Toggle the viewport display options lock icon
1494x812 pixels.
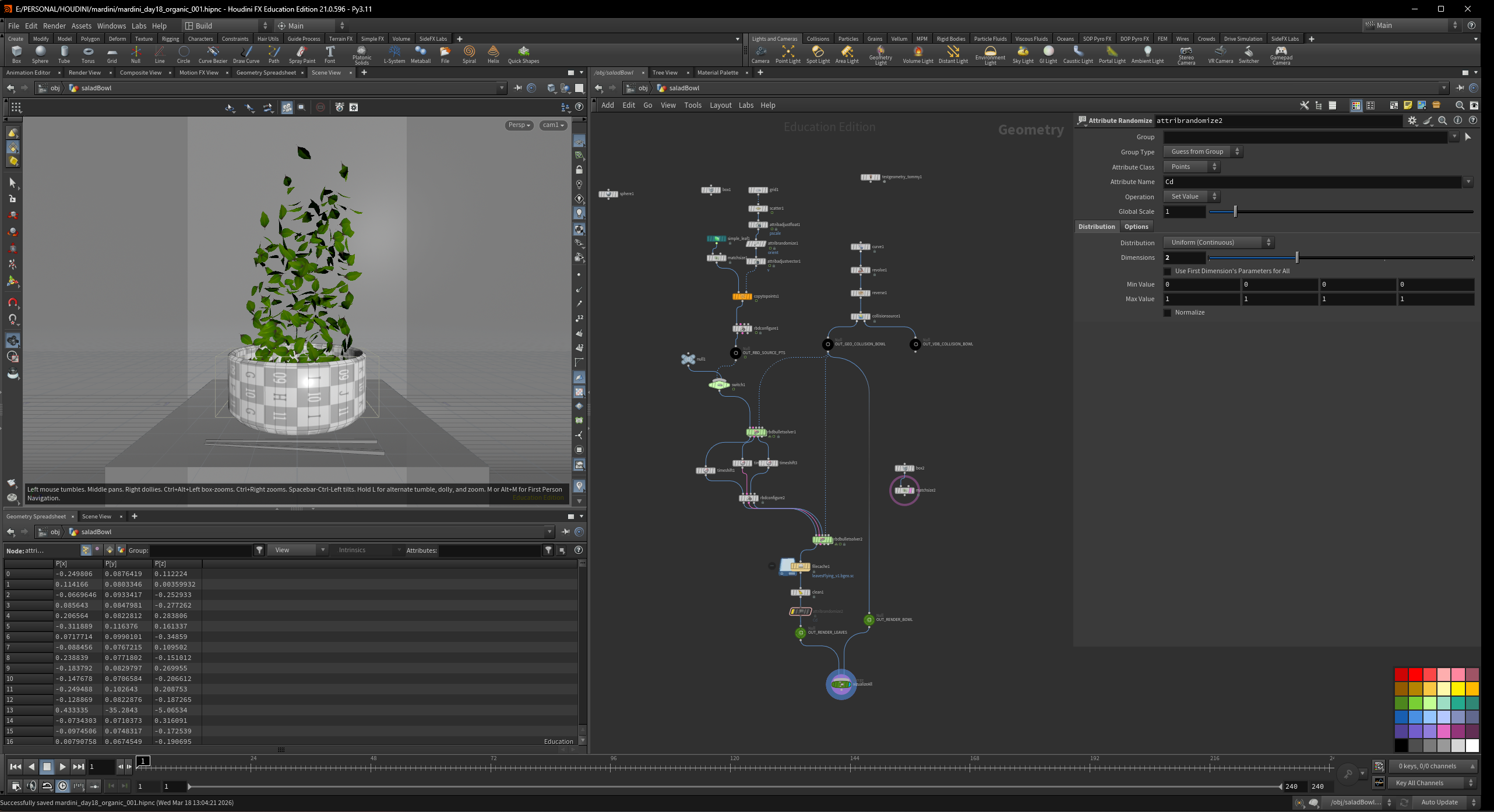point(579,170)
